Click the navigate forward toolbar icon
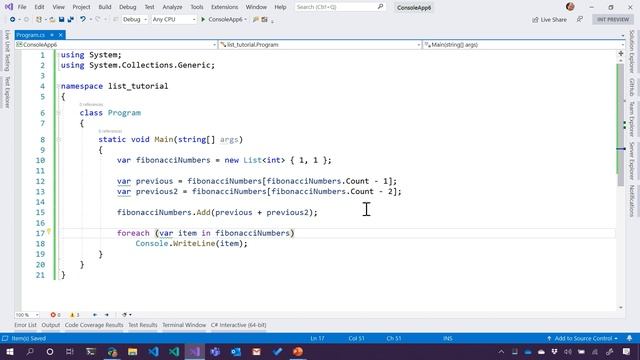This screenshot has width=640, height=360. coord(26,20)
